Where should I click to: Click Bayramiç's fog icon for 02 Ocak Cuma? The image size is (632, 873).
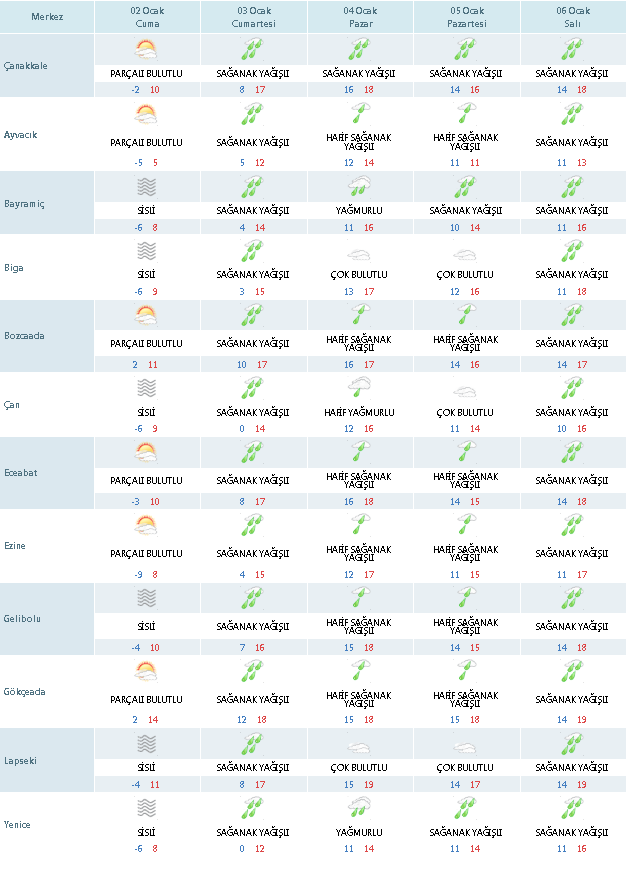pos(146,186)
